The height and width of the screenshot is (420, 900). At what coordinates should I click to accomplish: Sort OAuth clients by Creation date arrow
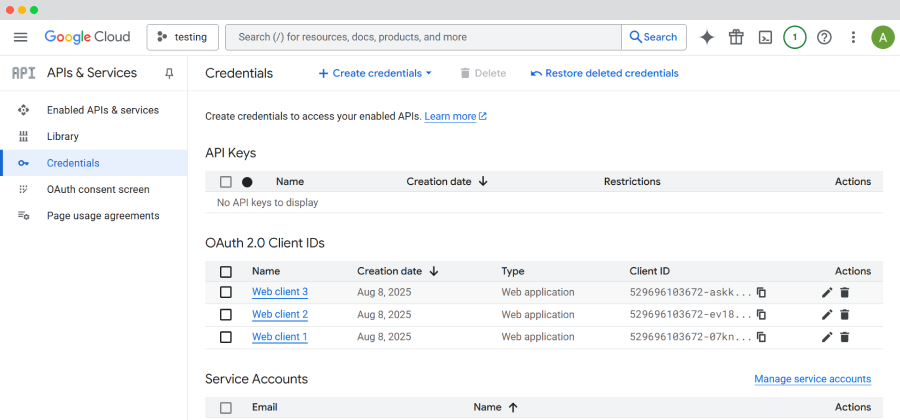coord(434,271)
